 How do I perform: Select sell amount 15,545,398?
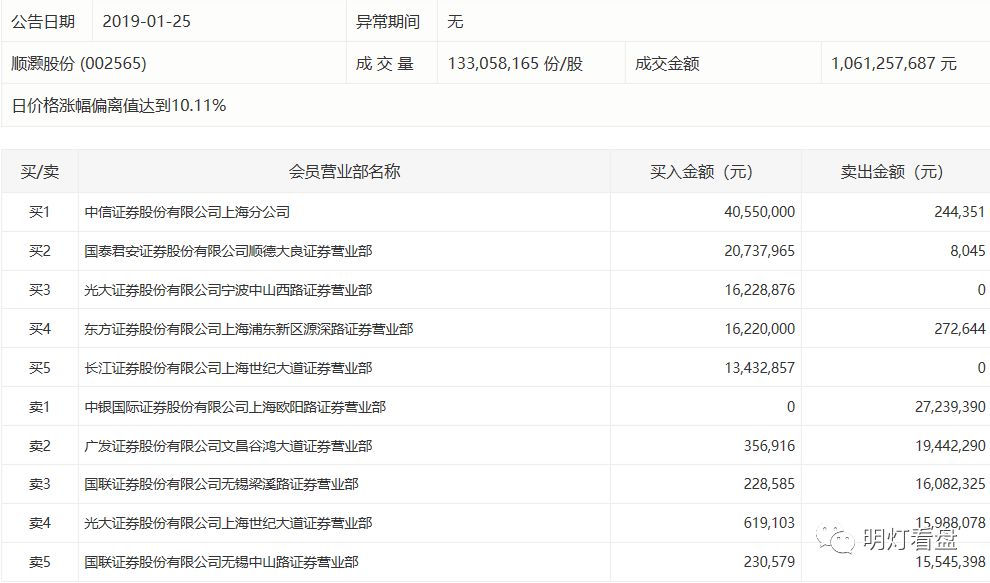click(950, 562)
